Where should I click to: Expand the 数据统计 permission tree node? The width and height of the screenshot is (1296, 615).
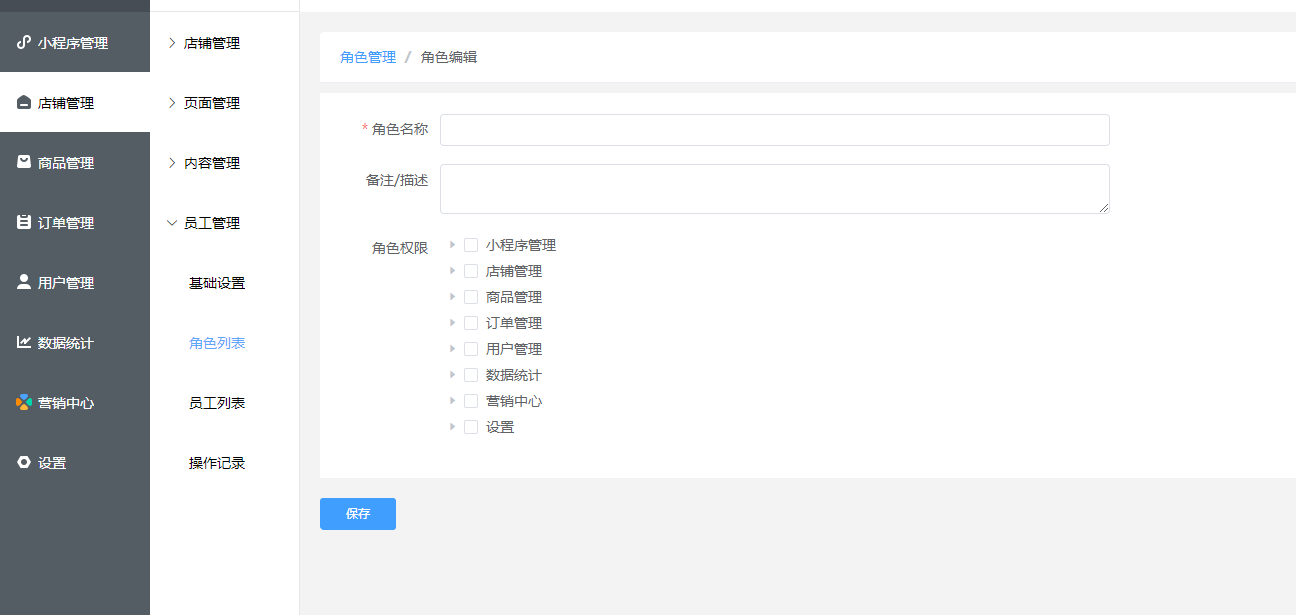[453, 374]
